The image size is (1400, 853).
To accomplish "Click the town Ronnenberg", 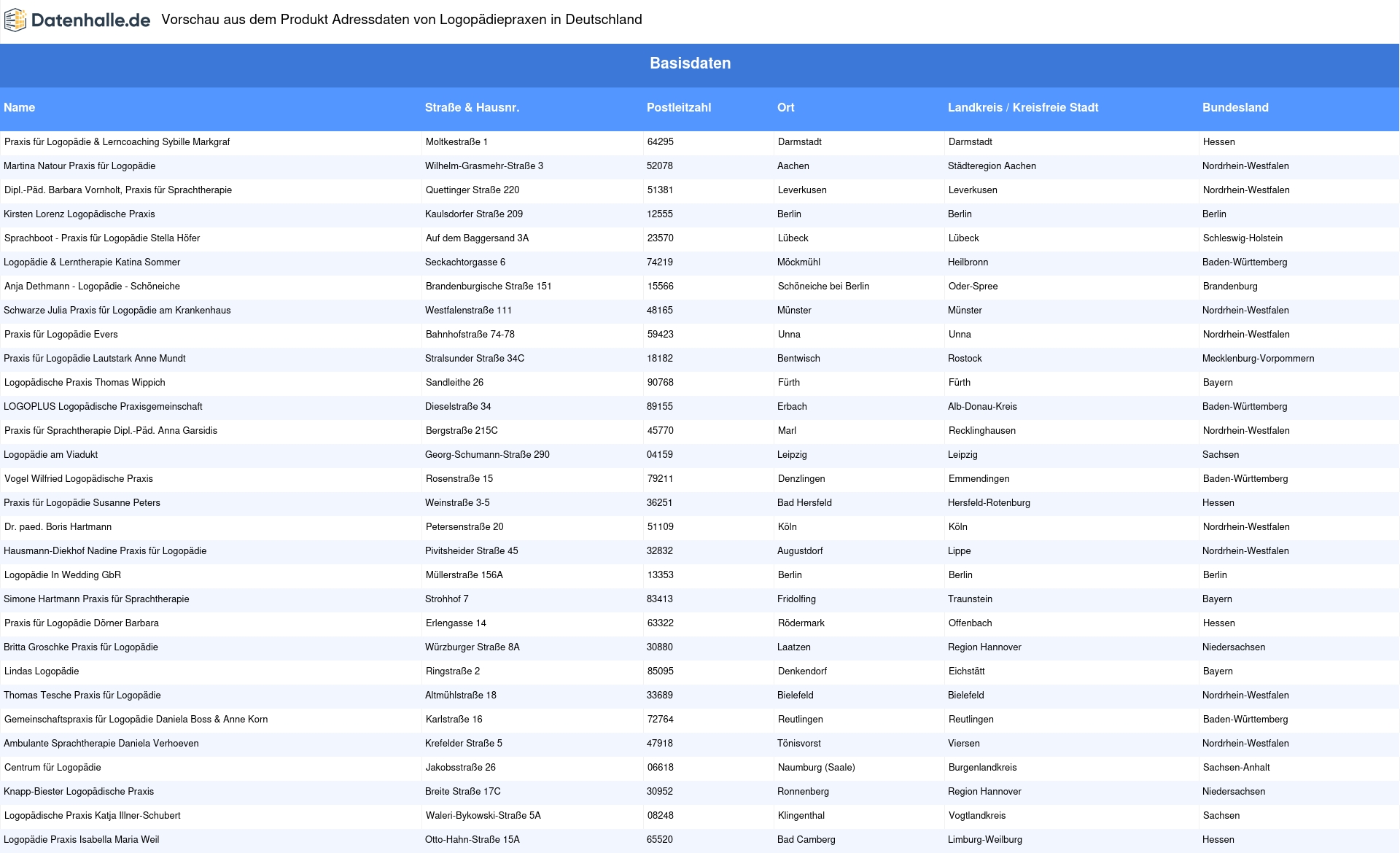I will coord(803,792).
